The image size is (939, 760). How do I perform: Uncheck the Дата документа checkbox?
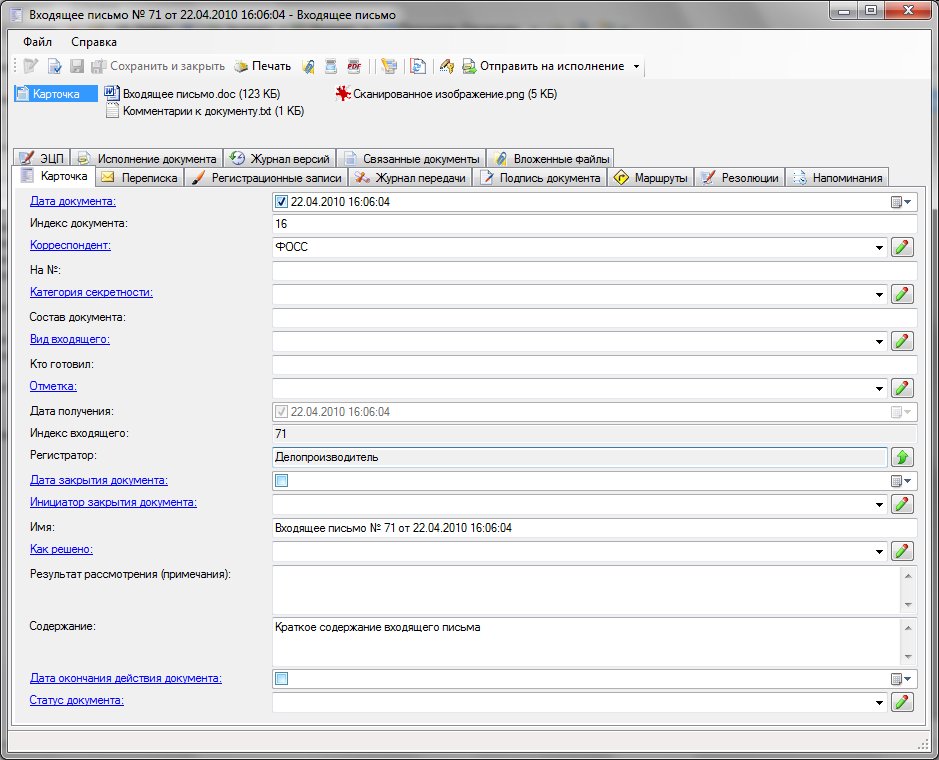tap(281, 202)
